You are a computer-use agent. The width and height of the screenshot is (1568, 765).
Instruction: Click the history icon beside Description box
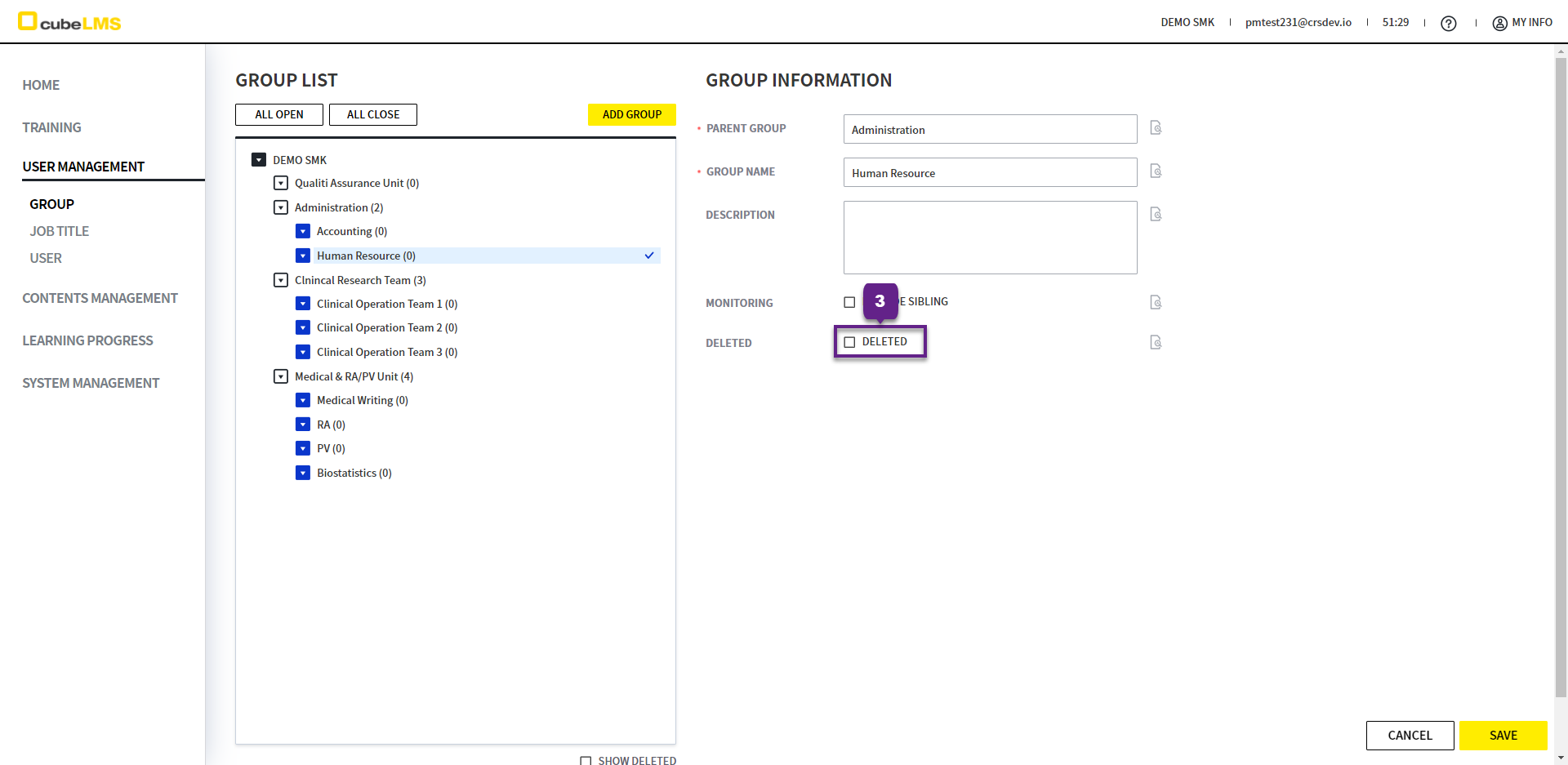coord(1156,215)
